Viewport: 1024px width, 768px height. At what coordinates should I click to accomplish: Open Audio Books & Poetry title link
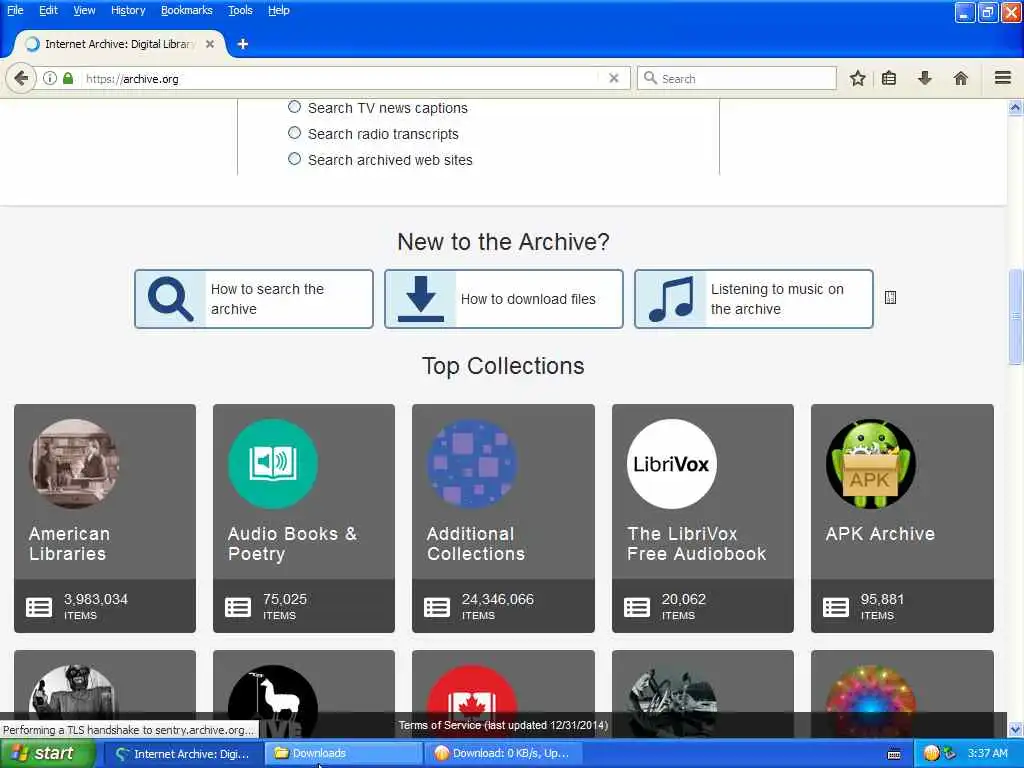(293, 543)
